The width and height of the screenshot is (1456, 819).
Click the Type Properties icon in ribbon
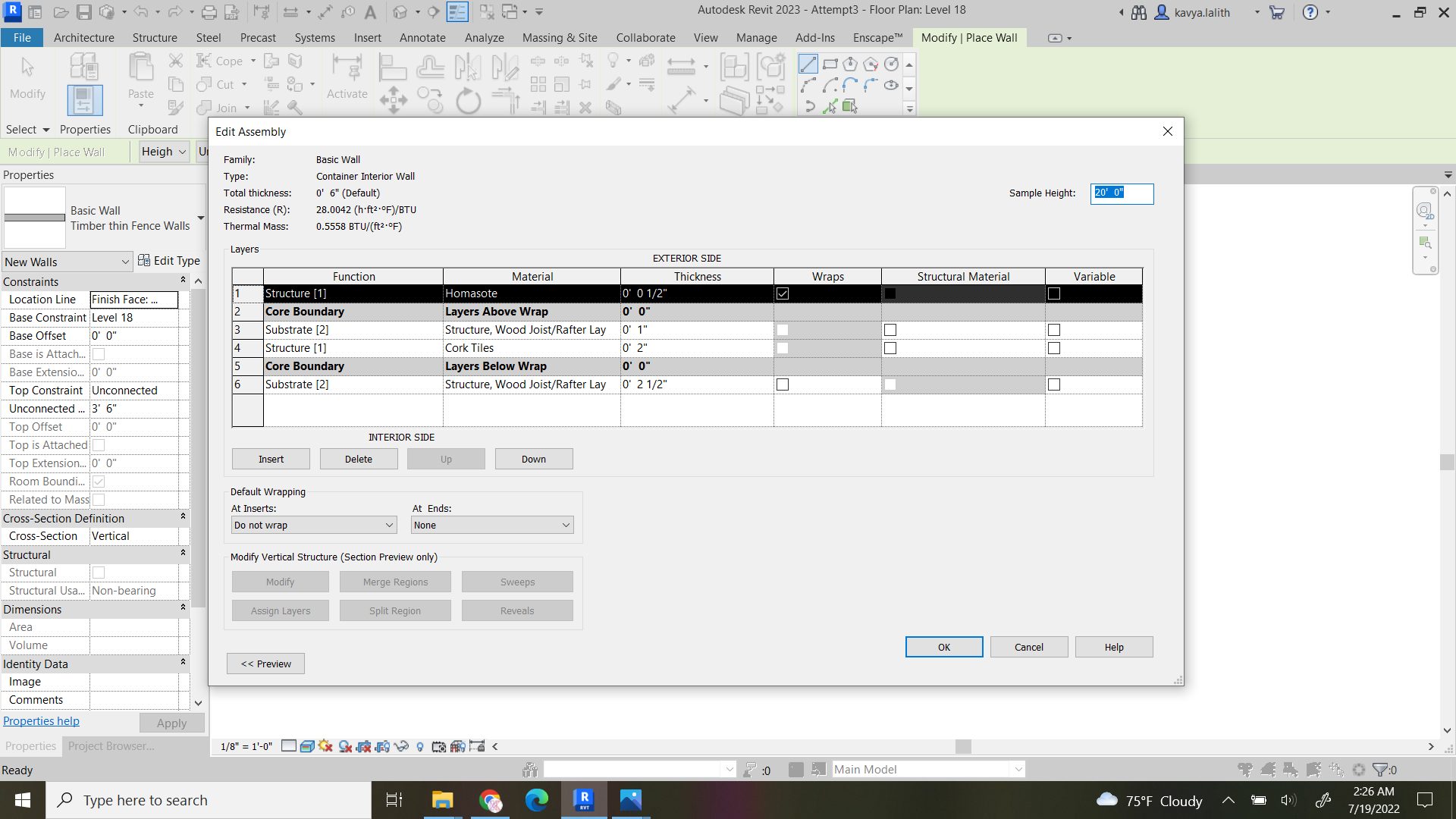click(x=84, y=67)
